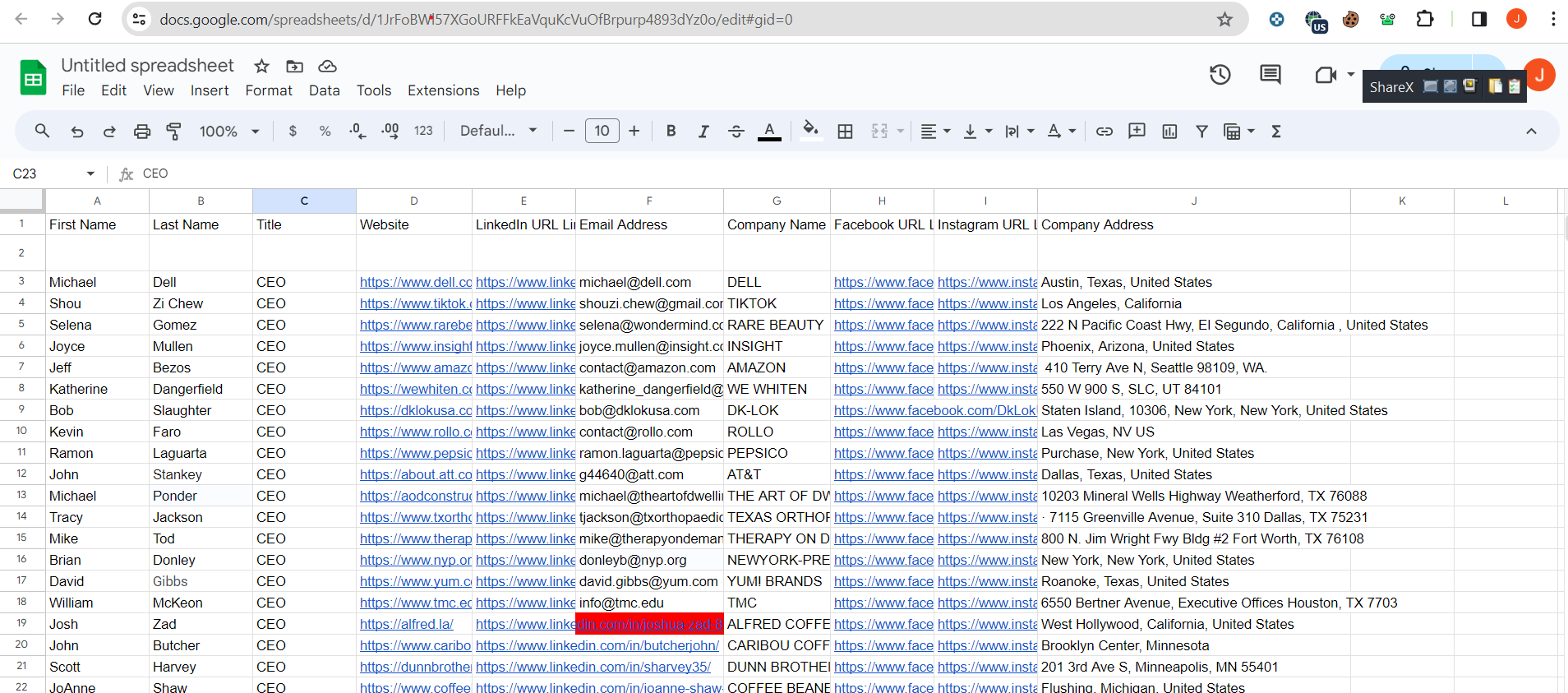Open the Extensions menu

pyautogui.click(x=443, y=90)
